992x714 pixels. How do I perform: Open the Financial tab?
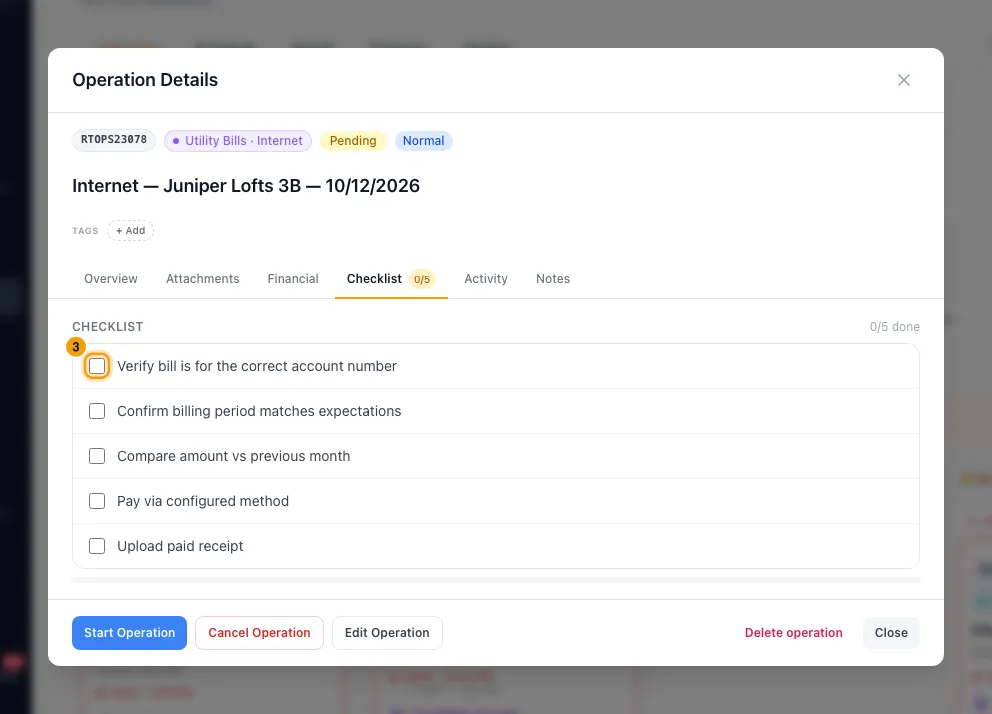[293, 279]
